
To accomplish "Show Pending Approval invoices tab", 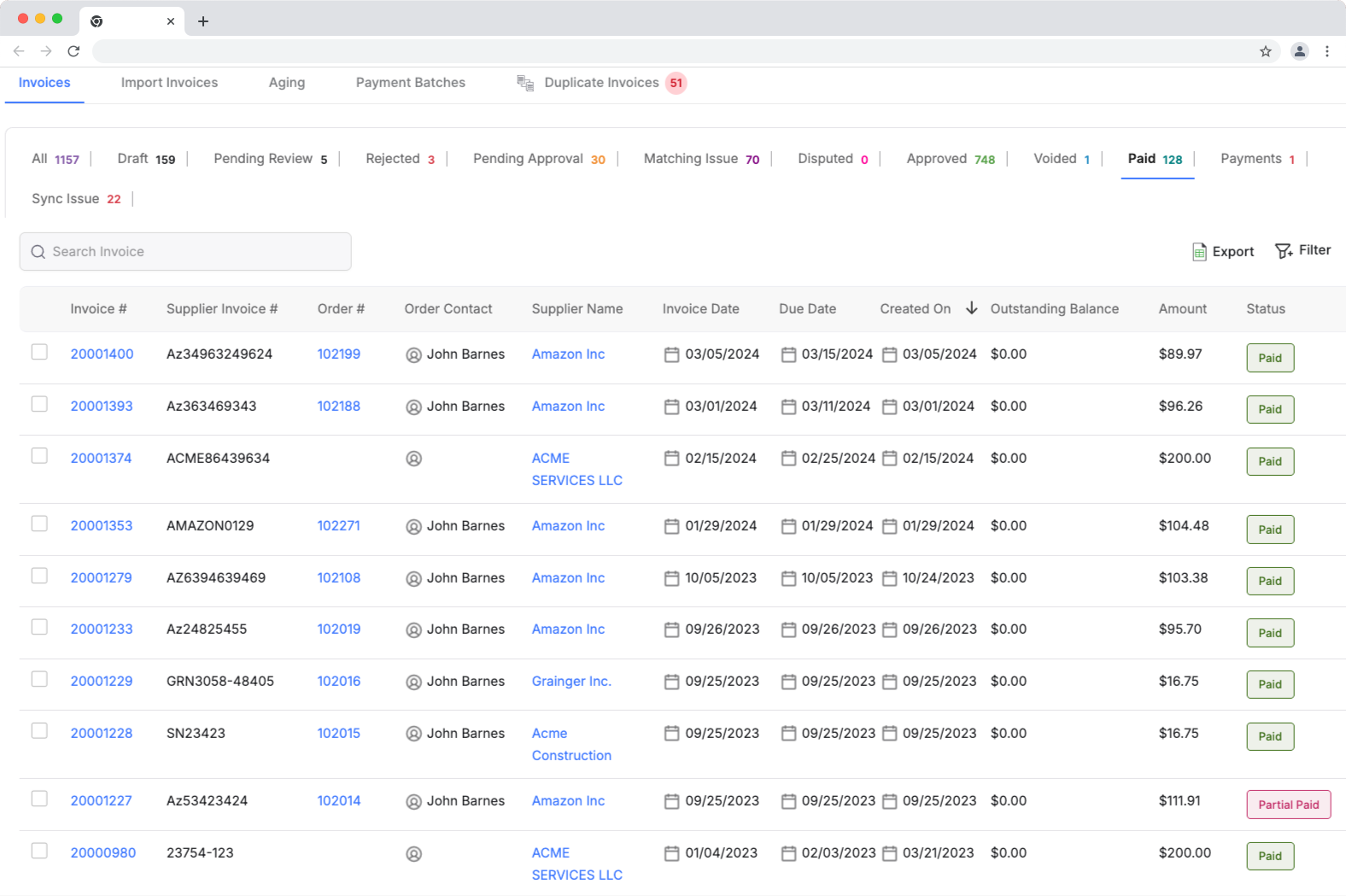I will [539, 159].
